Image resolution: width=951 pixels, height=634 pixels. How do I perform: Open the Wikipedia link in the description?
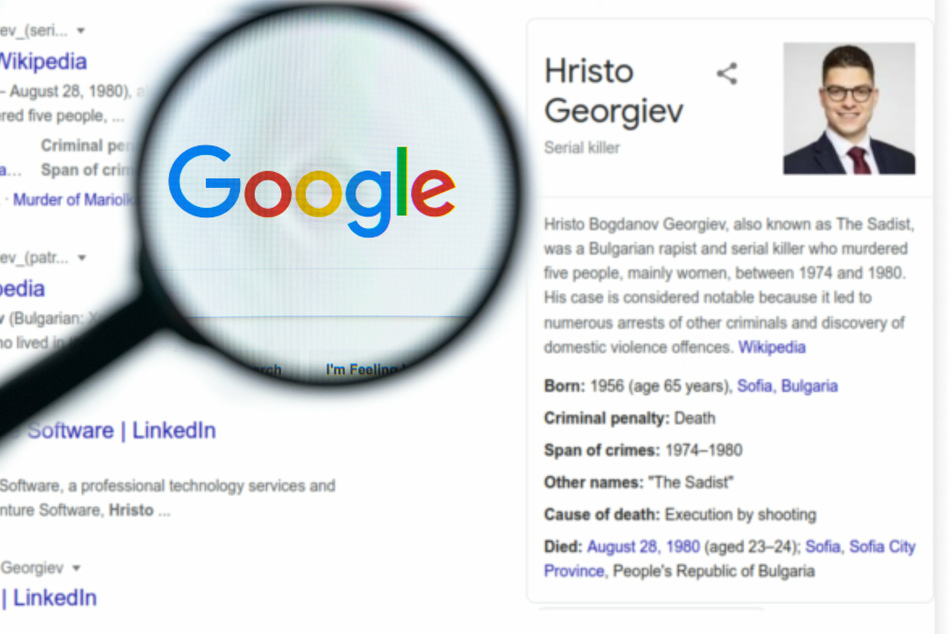(x=771, y=348)
